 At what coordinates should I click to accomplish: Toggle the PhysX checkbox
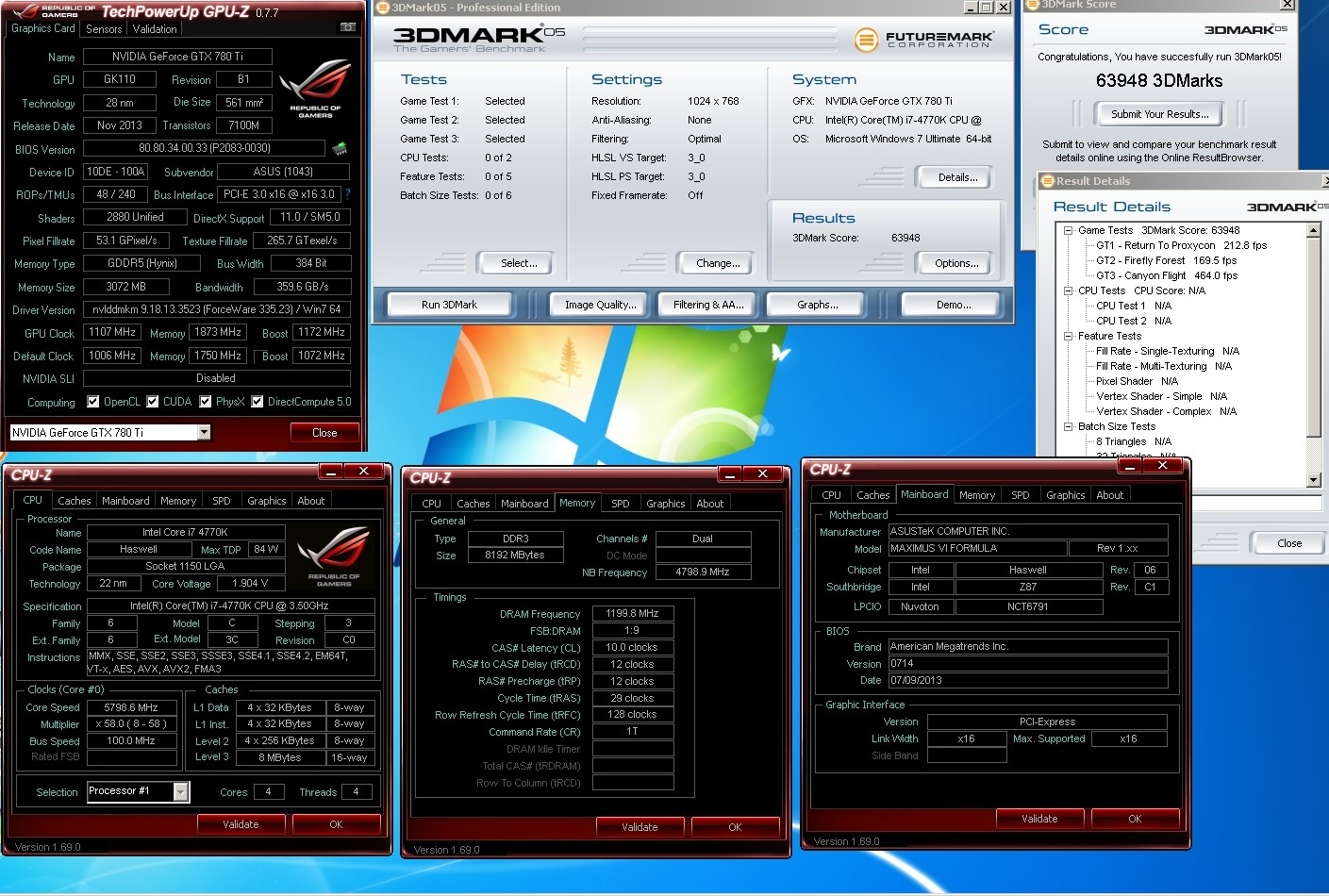point(206,401)
